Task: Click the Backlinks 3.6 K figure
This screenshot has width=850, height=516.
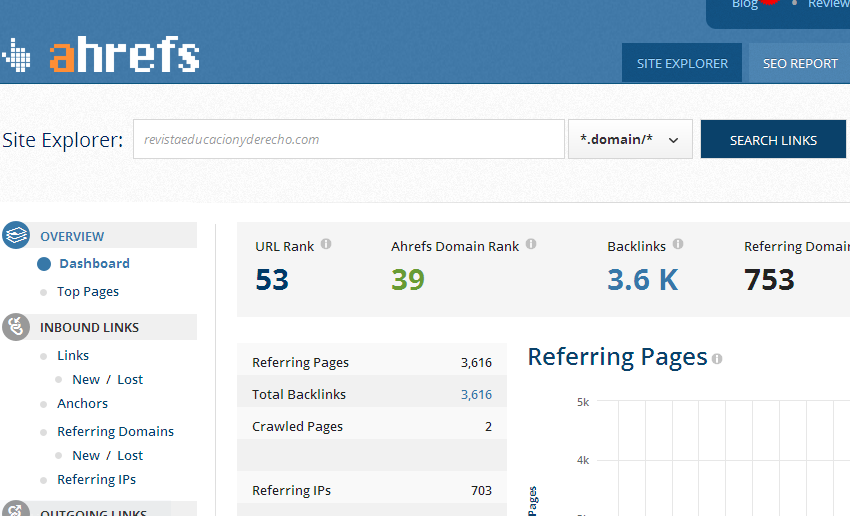Action: [x=642, y=280]
